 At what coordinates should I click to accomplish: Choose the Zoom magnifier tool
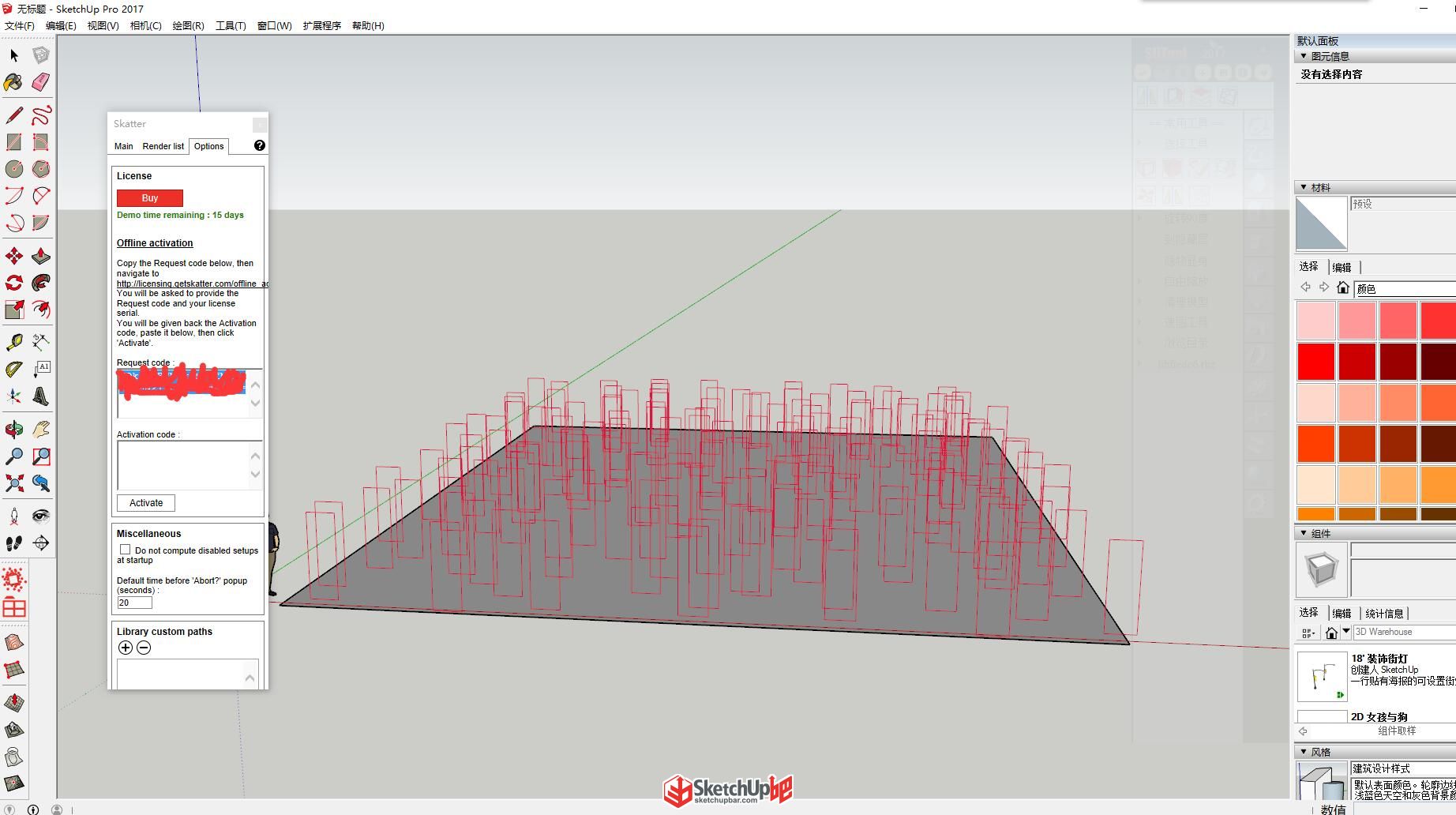(14, 456)
